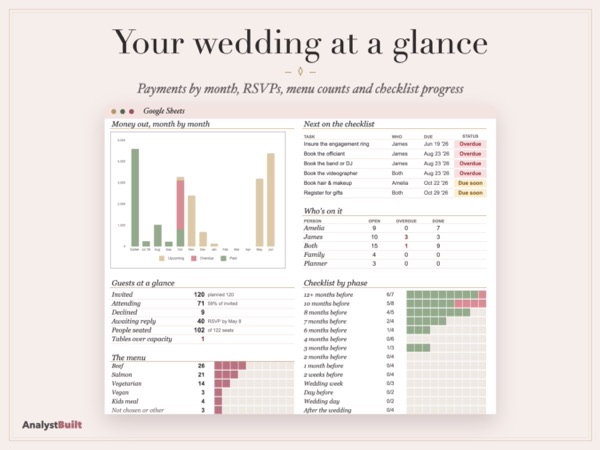Click the Invited count of 120
This screenshot has width=600, height=450.
199,295
